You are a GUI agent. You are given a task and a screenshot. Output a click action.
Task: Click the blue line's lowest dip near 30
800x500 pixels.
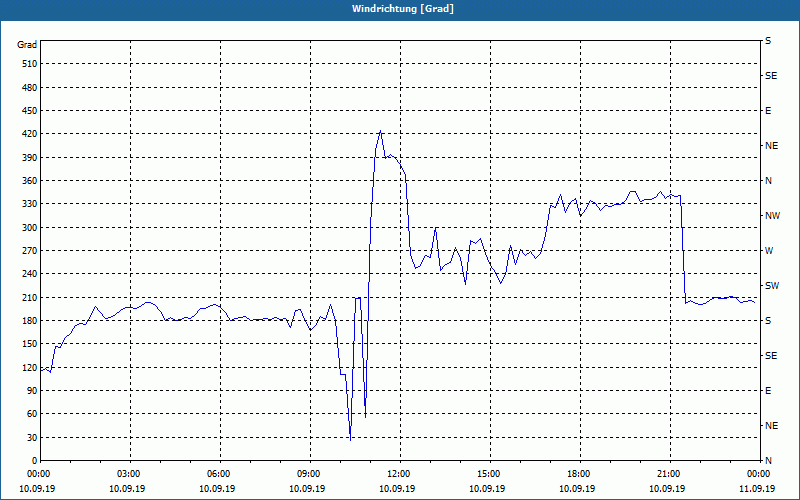coord(351,439)
